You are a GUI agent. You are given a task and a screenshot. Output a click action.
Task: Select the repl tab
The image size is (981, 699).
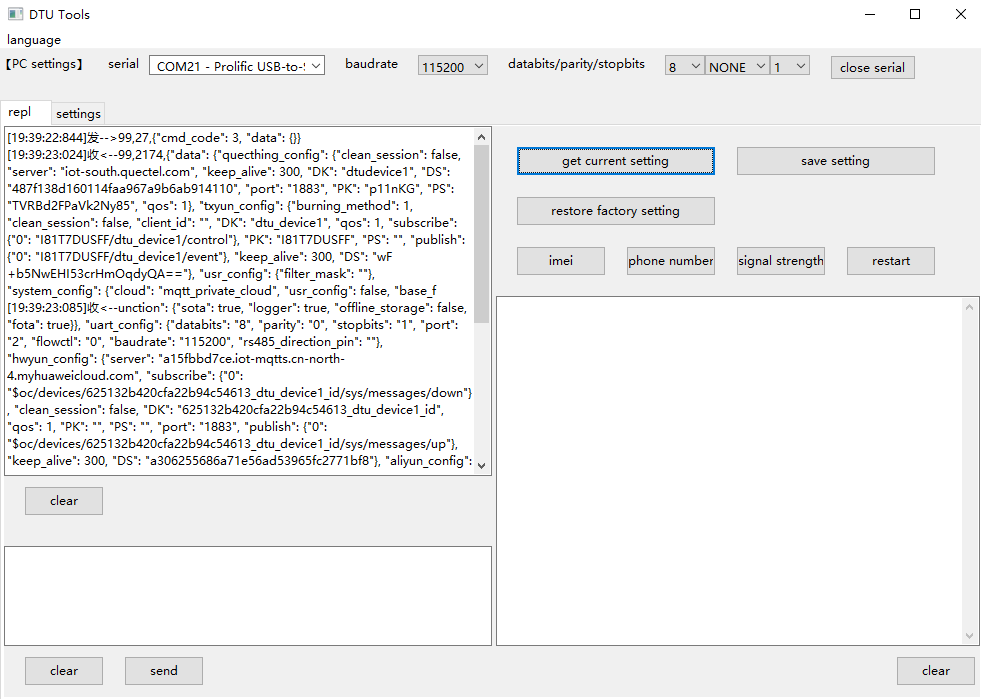pos(26,113)
